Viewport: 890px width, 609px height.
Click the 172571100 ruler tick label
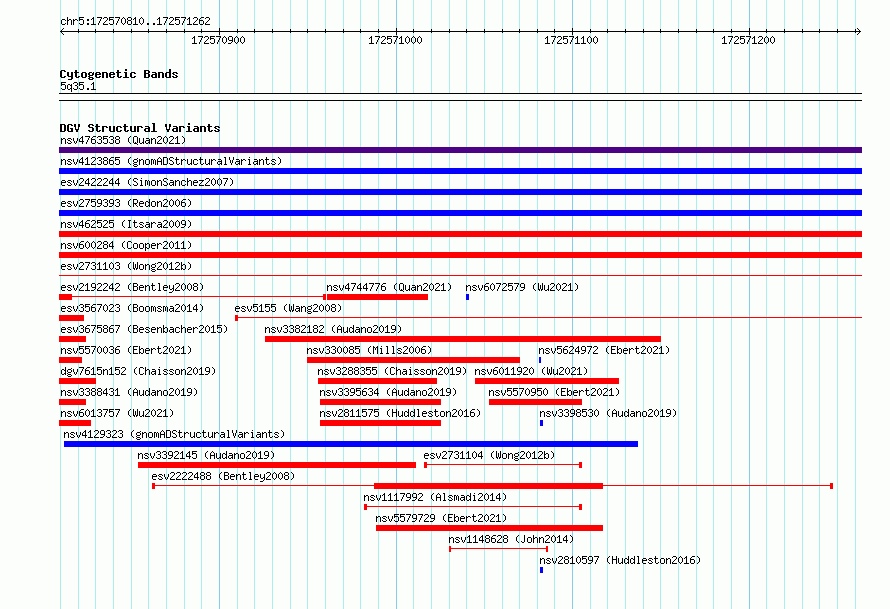tap(571, 40)
